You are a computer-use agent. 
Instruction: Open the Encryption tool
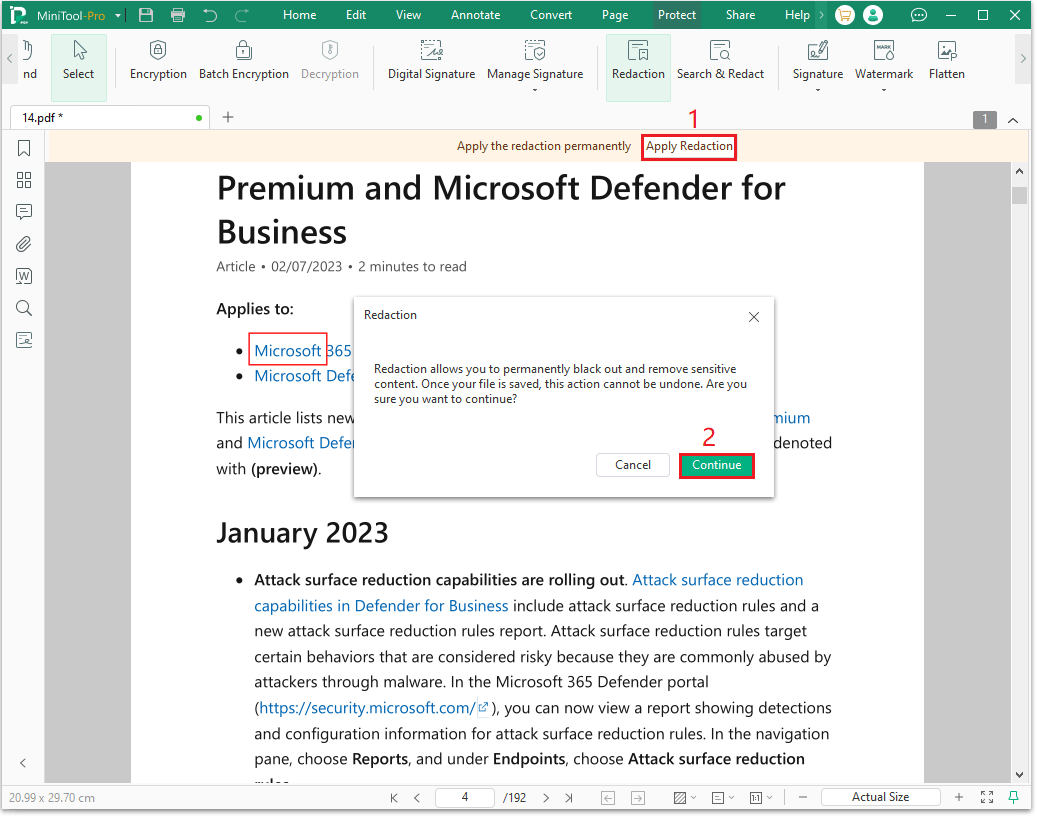(157, 60)
